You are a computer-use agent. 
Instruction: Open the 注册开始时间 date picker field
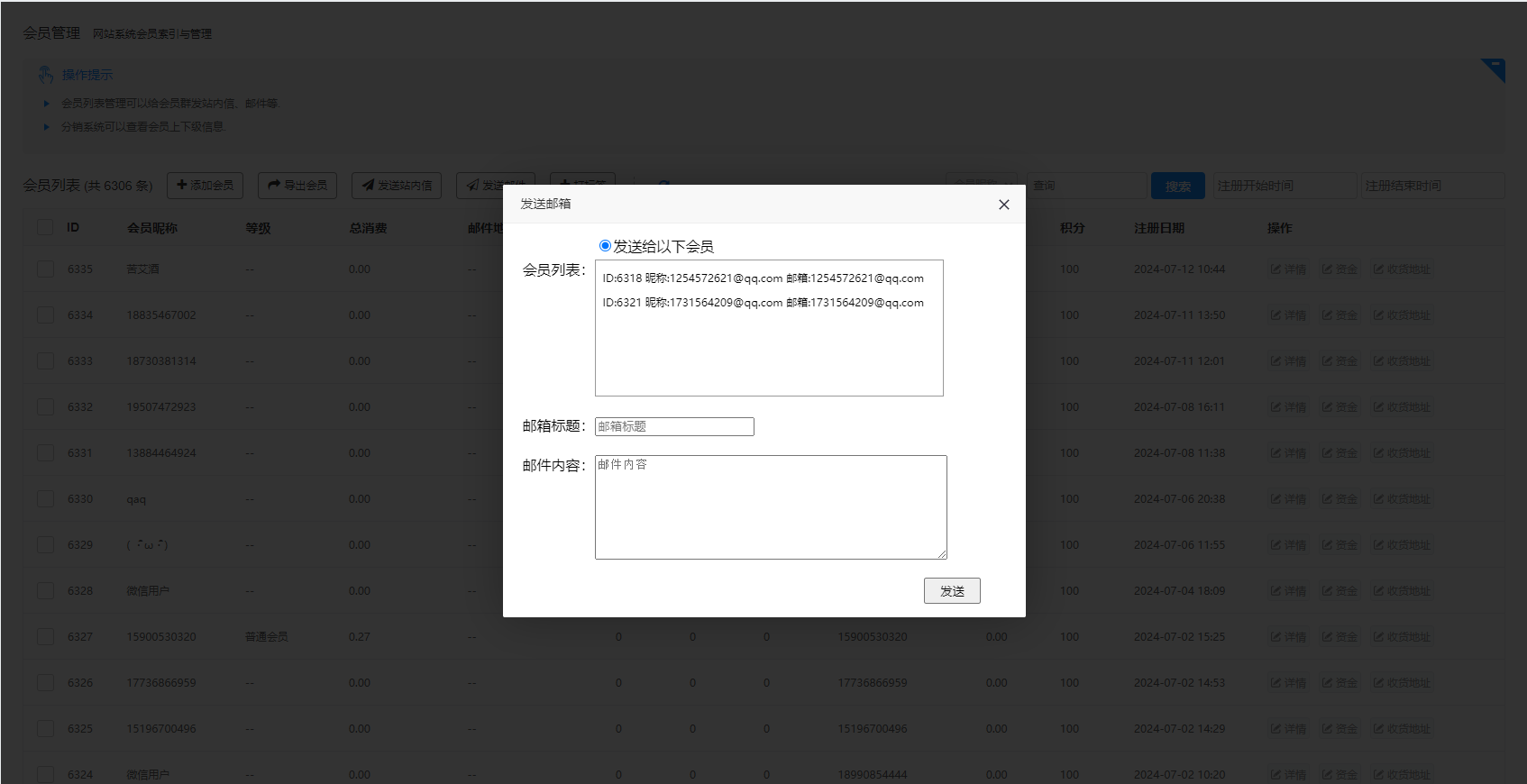pyautogui.click(x=1284, y=186)
